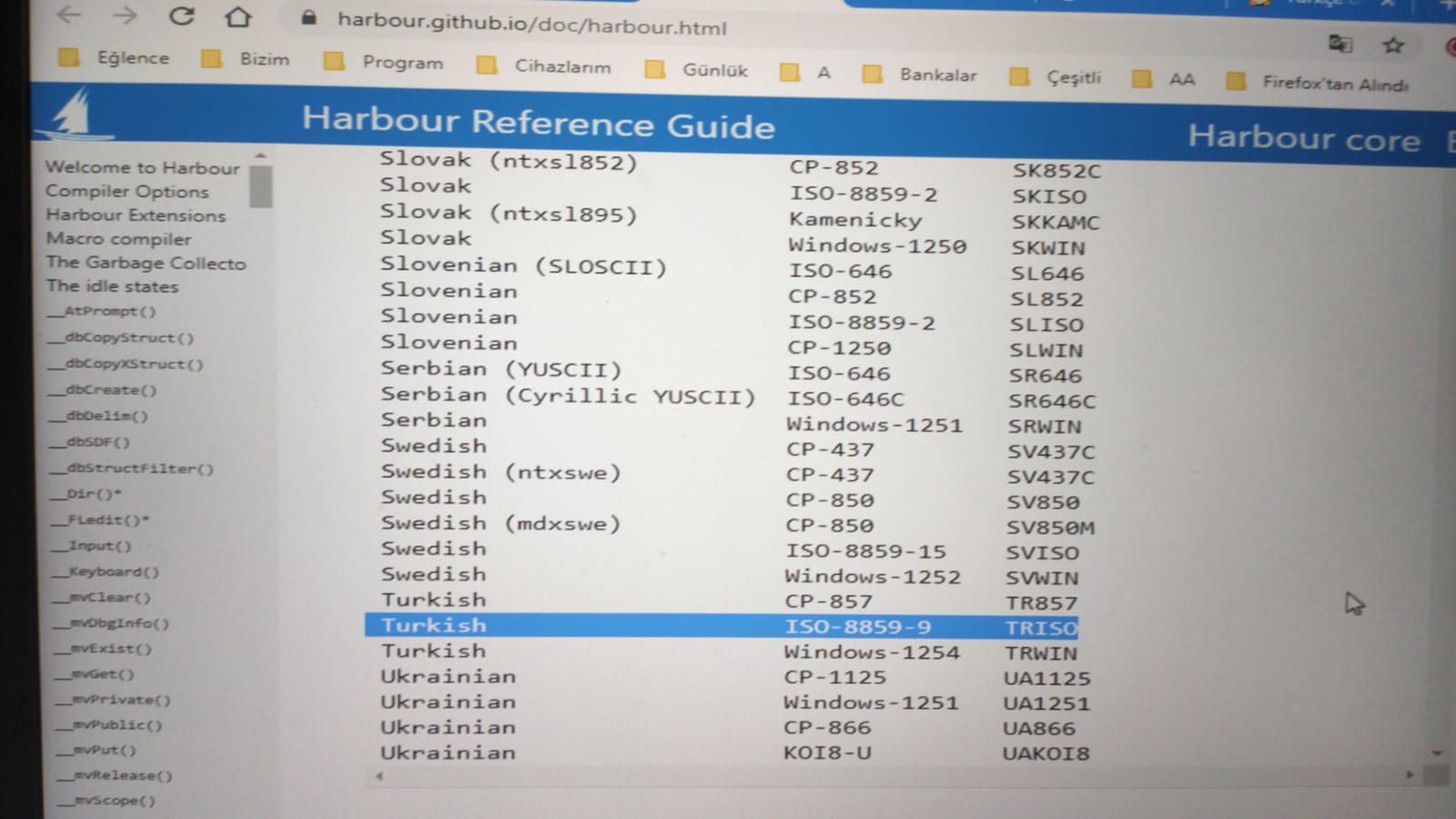Click the UAKOI8 code cell
The width and height of the screenshot is (1456, 819).
(1046, 753)
